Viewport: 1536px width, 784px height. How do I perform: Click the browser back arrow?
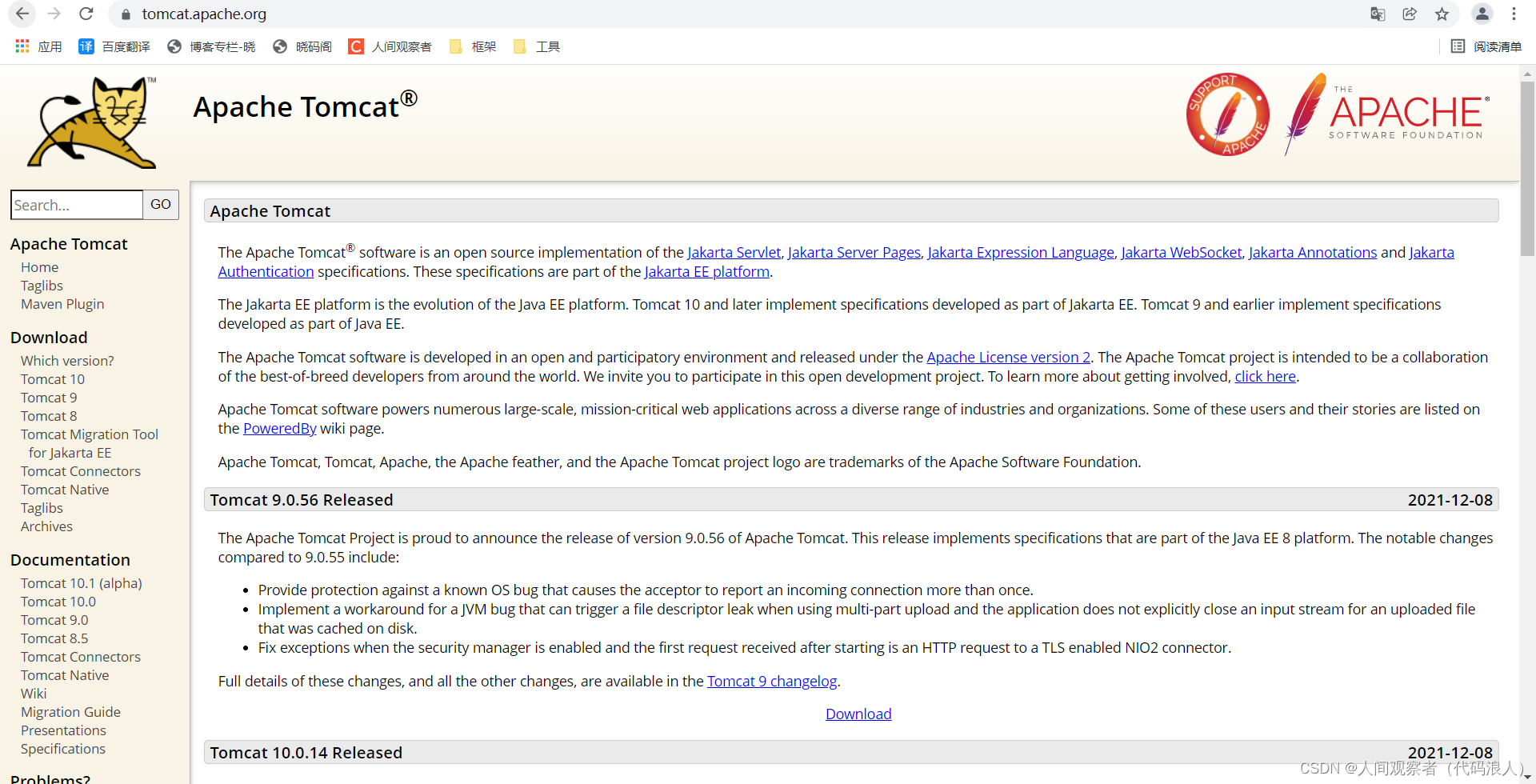click(x=22, y=14)
